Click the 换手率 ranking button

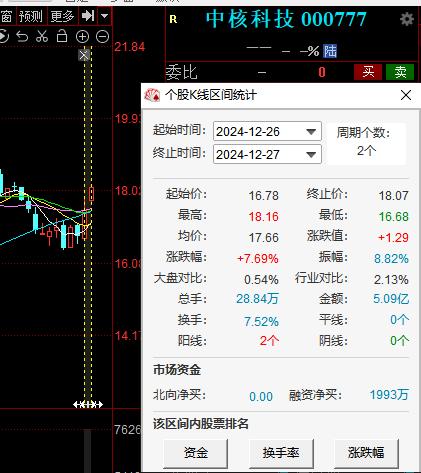[281, 453]
